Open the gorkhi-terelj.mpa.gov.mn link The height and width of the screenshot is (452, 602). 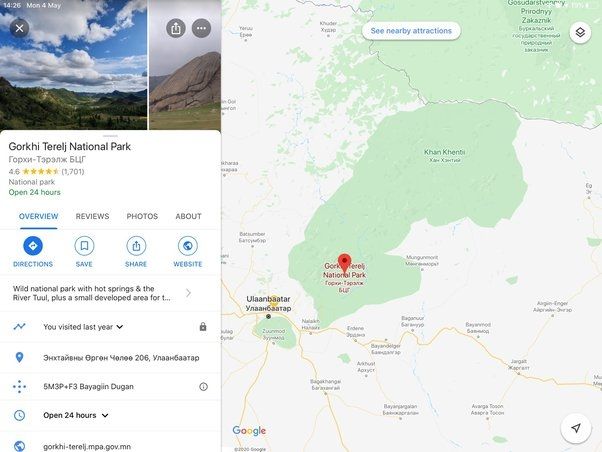click(87, 447)
